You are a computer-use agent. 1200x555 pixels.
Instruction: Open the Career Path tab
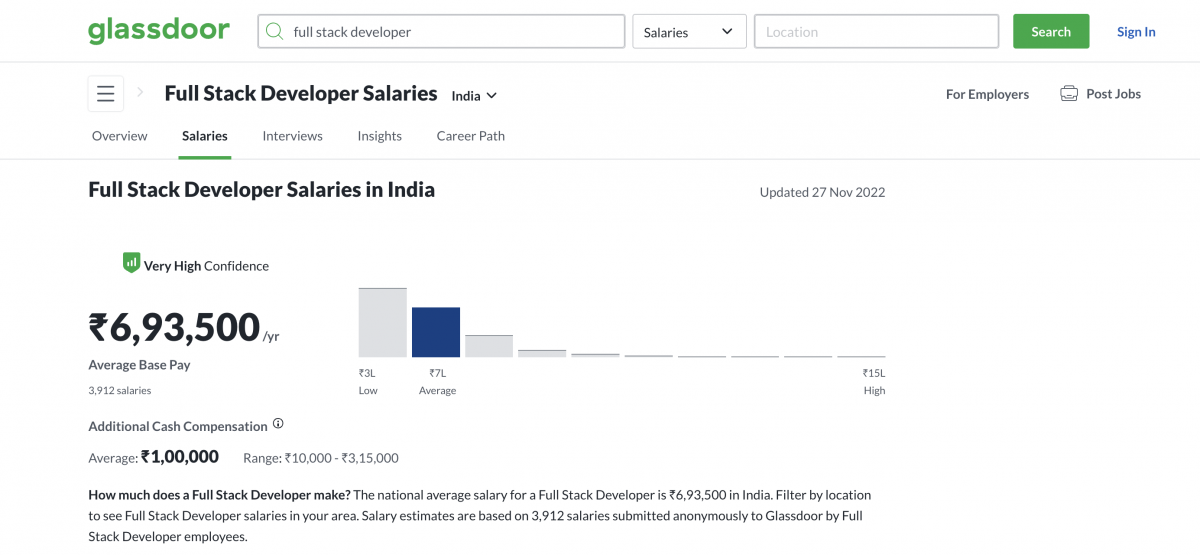click(471, 136)
